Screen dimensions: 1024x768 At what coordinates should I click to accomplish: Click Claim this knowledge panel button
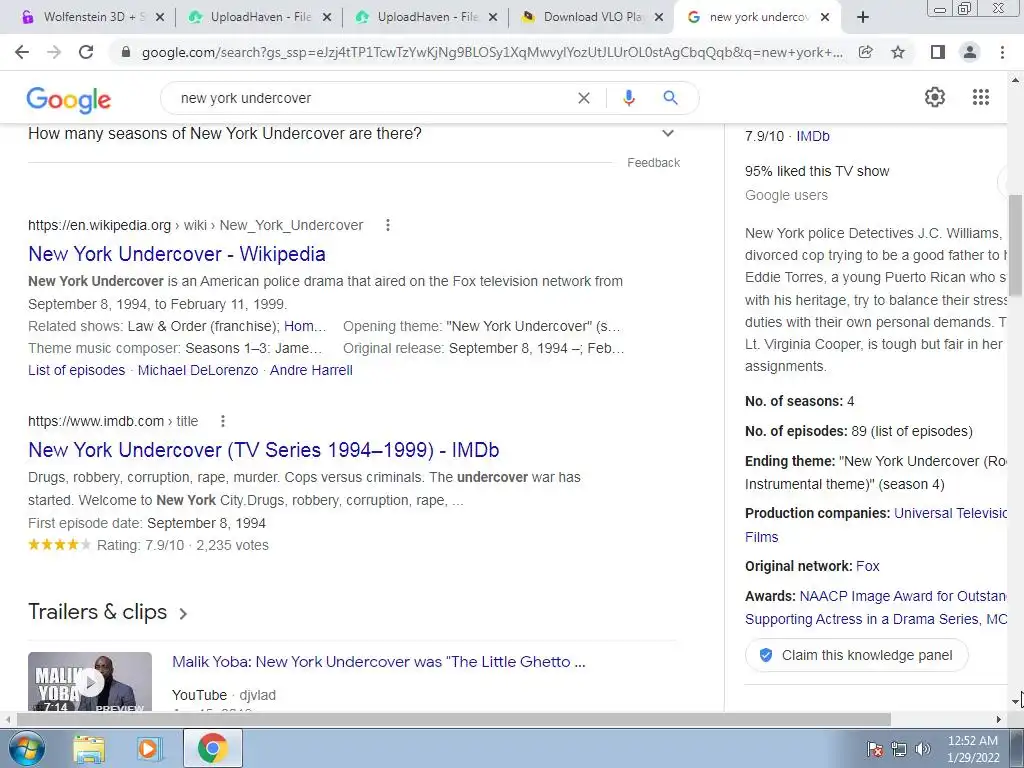point(857,655)
